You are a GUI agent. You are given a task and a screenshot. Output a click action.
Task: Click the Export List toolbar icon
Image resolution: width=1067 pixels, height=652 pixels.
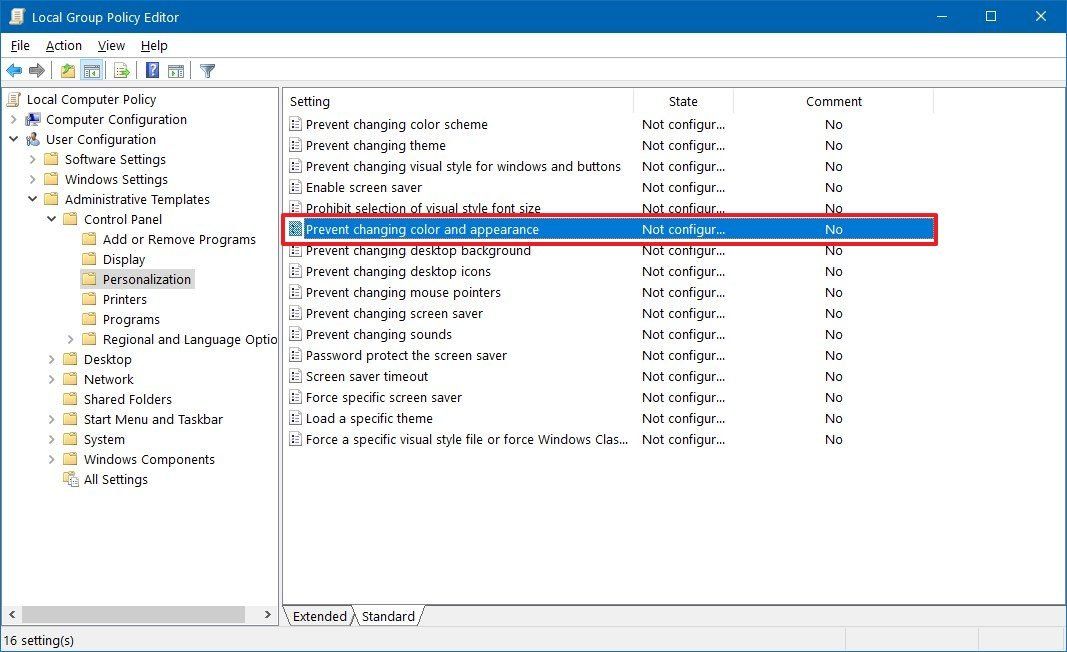[121, 70]
